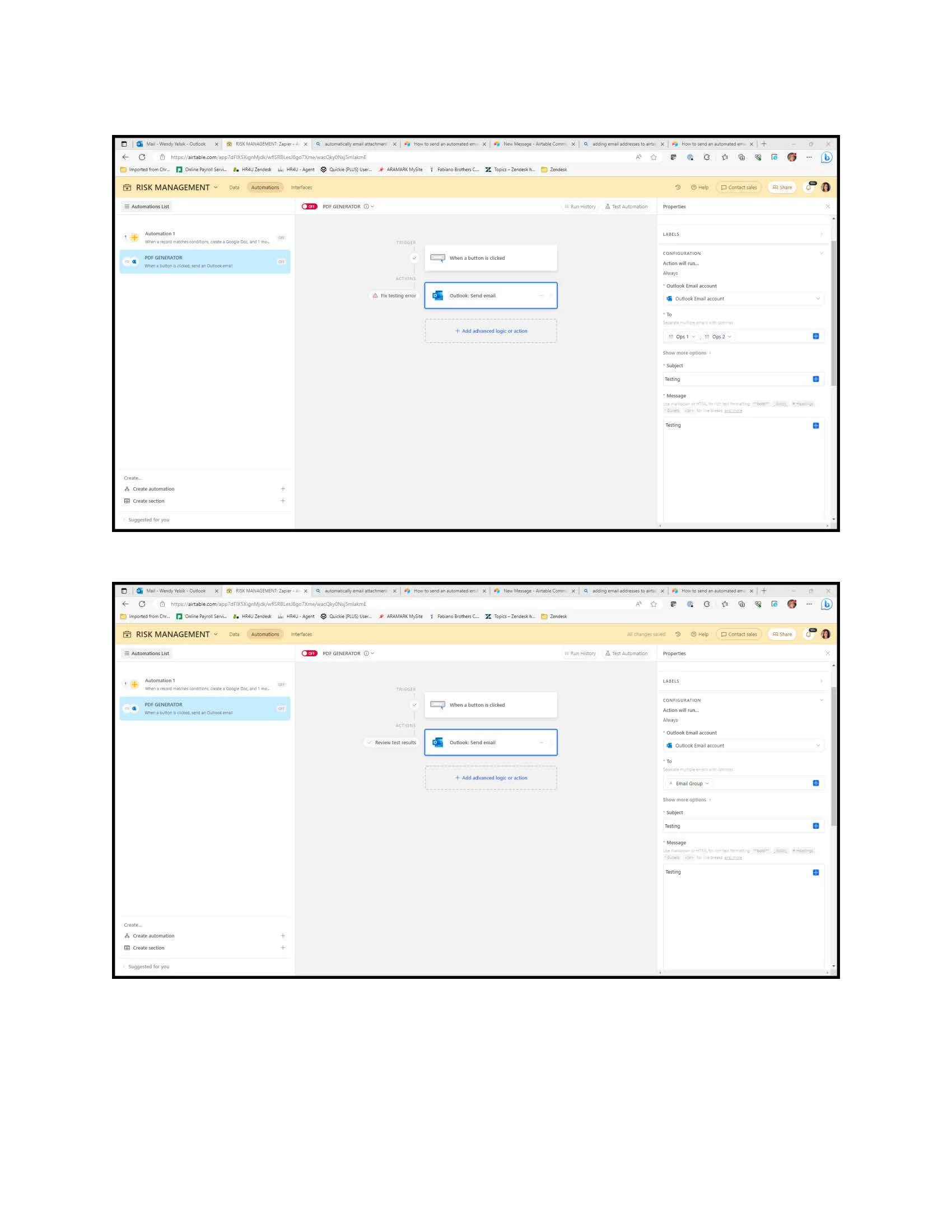Viewport: 952px width, 1232px height.
Task: Click Contact sales button in top screenshot
Action: coord(739,187)
